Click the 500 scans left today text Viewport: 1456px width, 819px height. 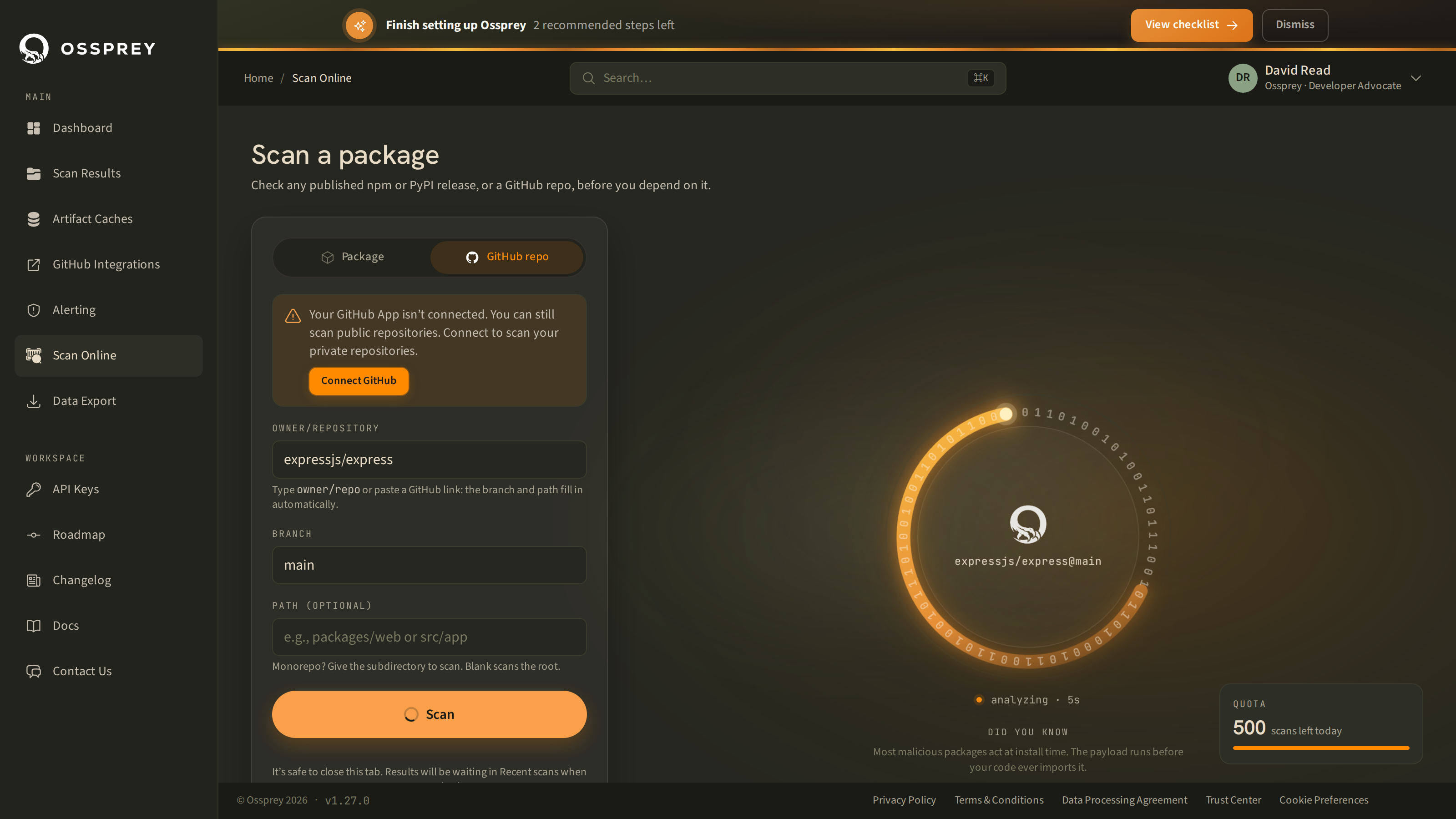[x=1287, y=728]
